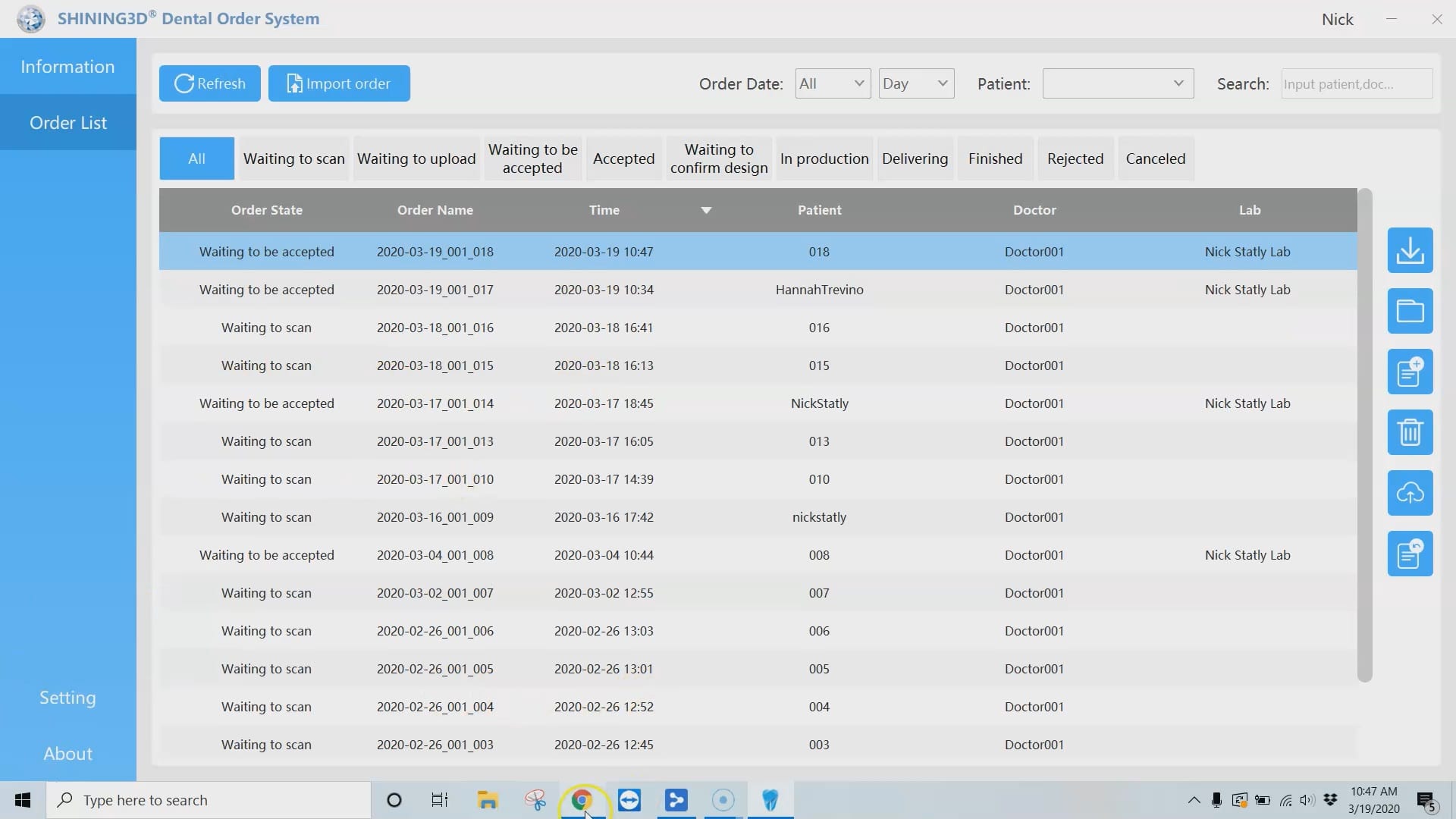Select order 2020-03-16_001_009

click(758, 517)
